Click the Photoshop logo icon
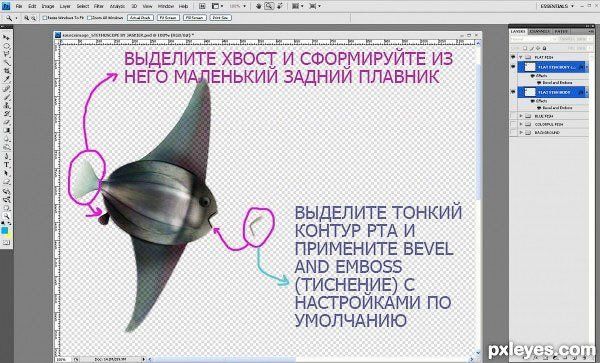 pos(6,6)
